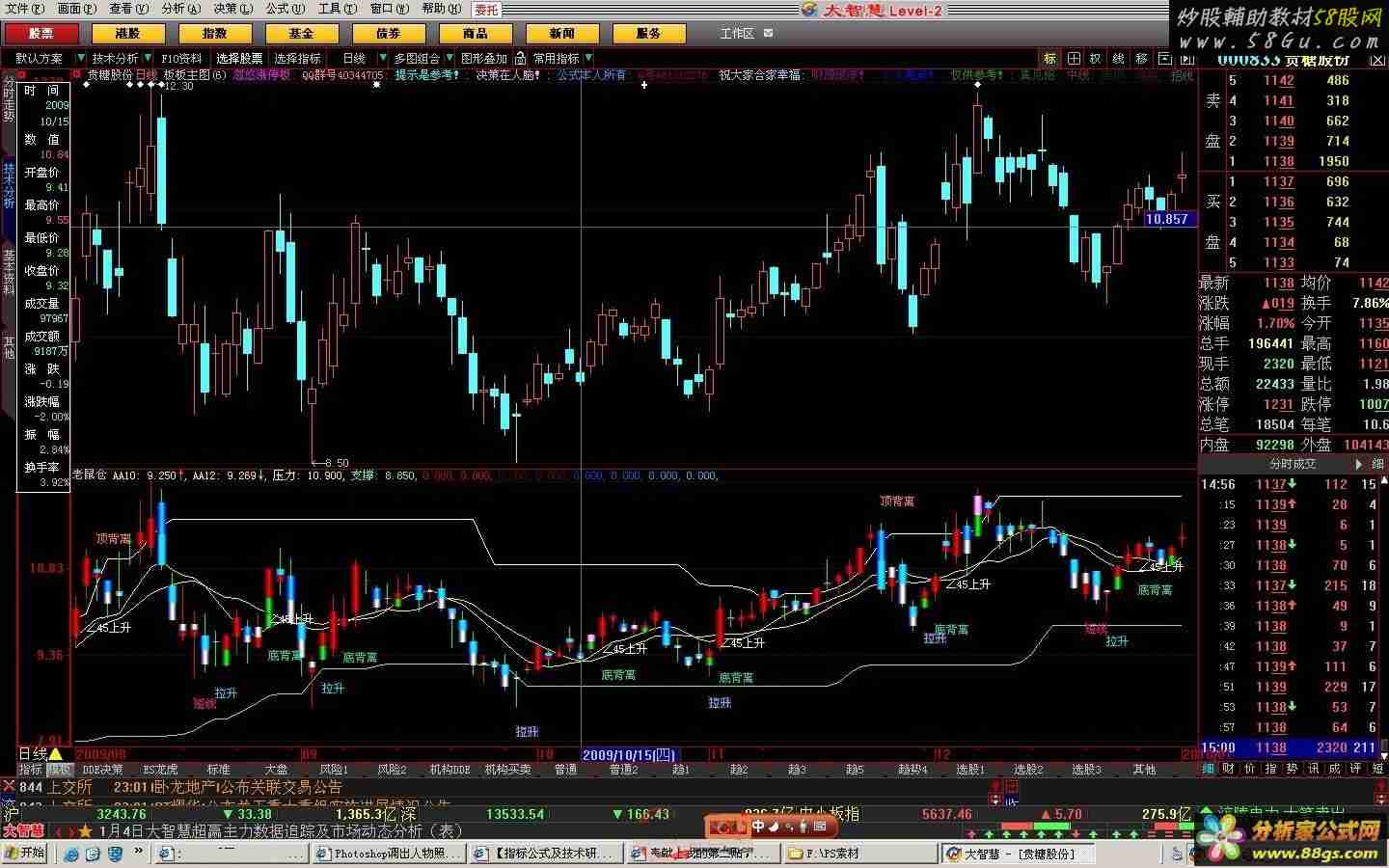Open the 工具 menu
Viewport: 1389px width, 868px height.
click(x=337, y=9)
